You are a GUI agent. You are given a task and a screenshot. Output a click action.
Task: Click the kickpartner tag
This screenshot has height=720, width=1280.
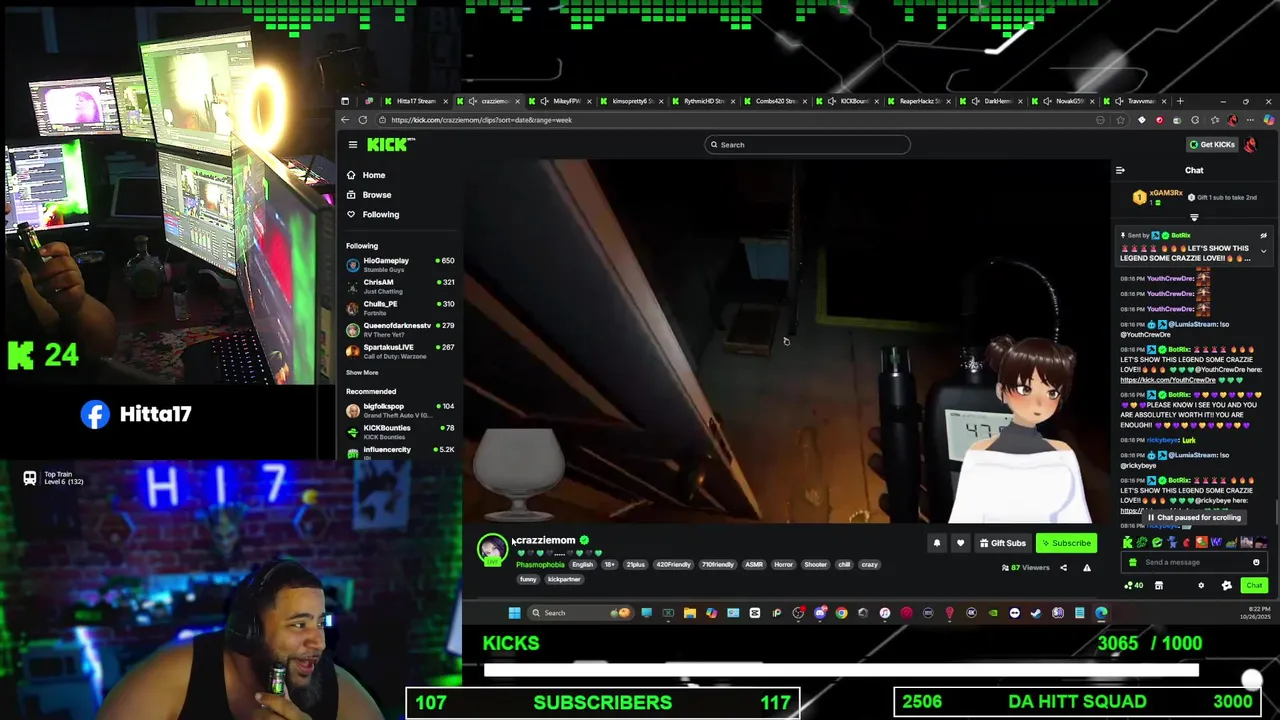563,579
